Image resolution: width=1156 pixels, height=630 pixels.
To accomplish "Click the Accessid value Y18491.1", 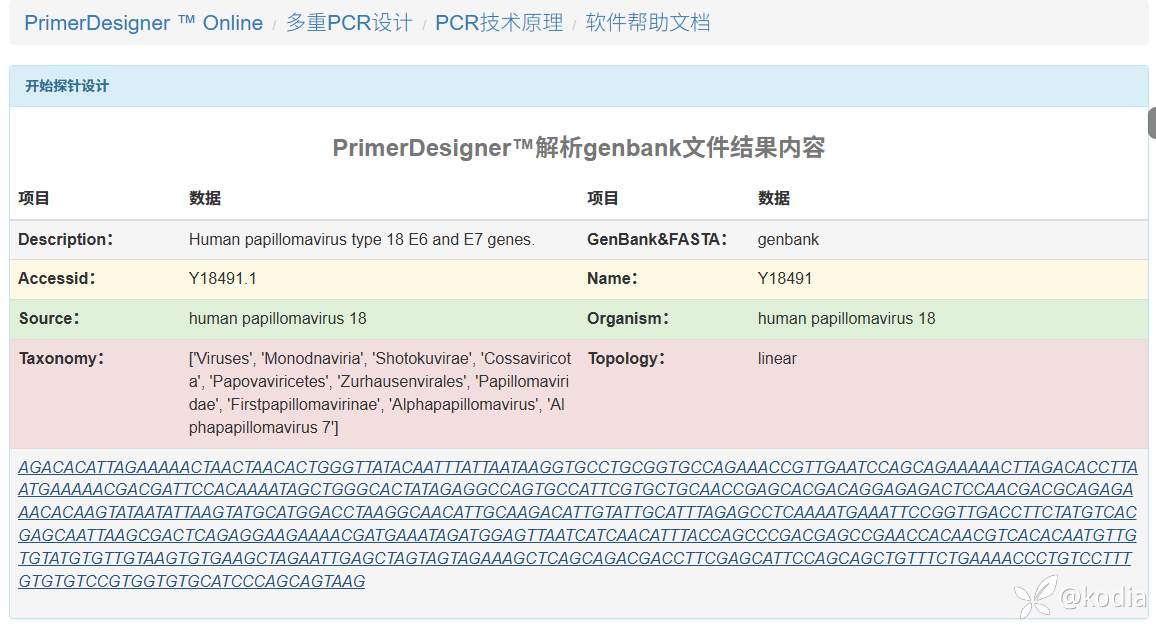I will coord(222,279).
